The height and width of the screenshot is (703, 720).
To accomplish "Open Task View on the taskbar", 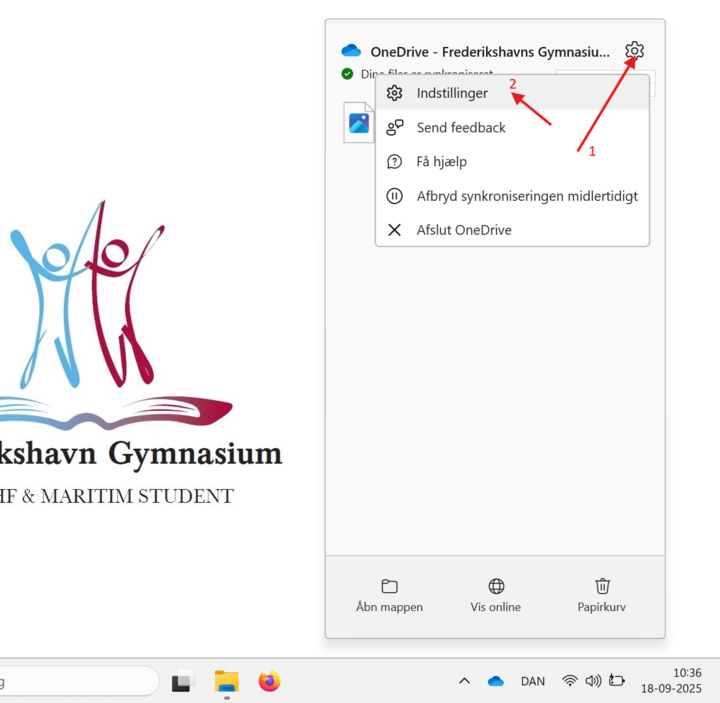I will 181,682.
